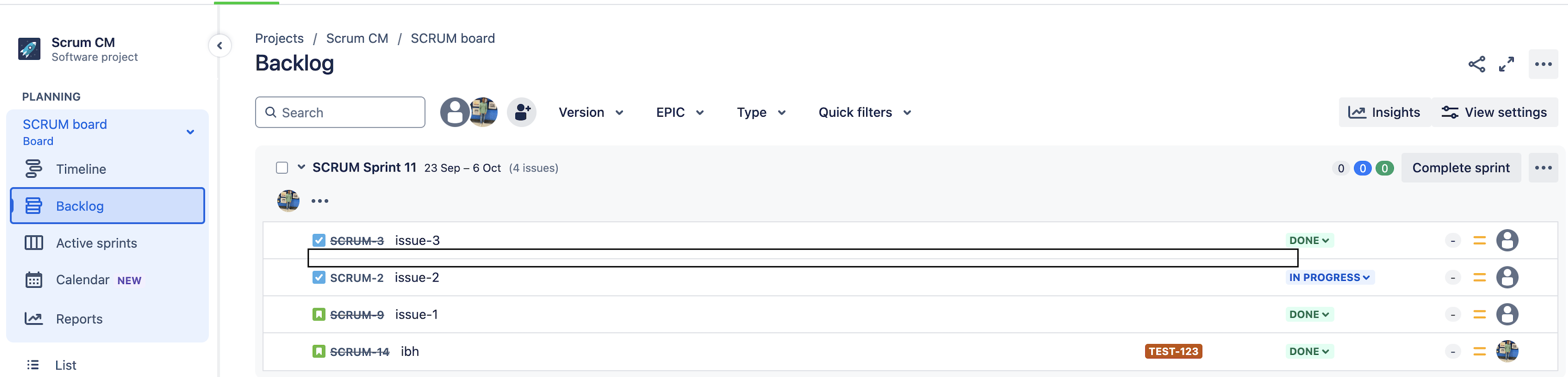Viewport: 1568px width, 377px height.
Task: Enter full screen with the expand arrows icon
Action: (x=1506, y=64)
